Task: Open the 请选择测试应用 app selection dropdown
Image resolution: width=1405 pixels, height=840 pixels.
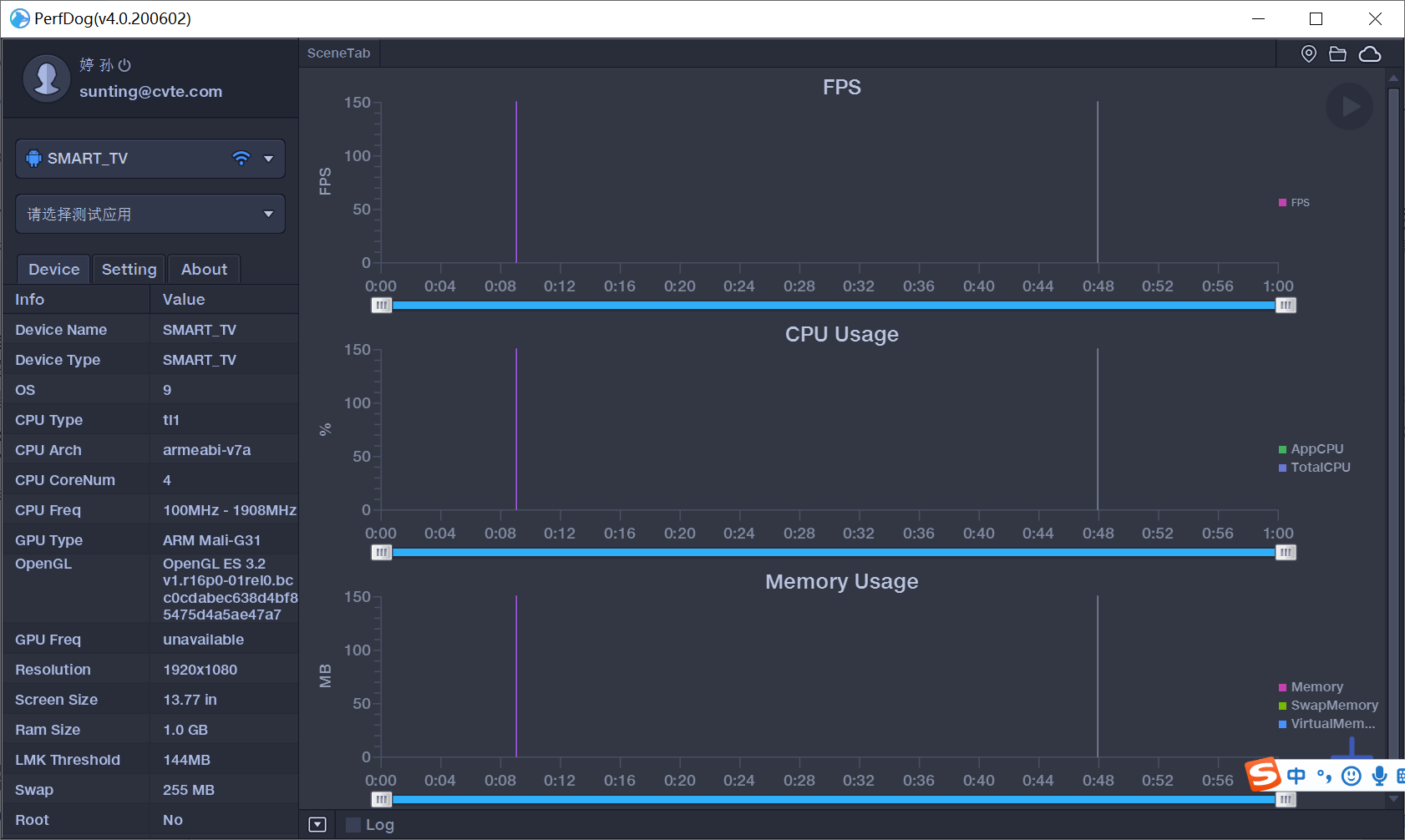Action: (268, 214)
